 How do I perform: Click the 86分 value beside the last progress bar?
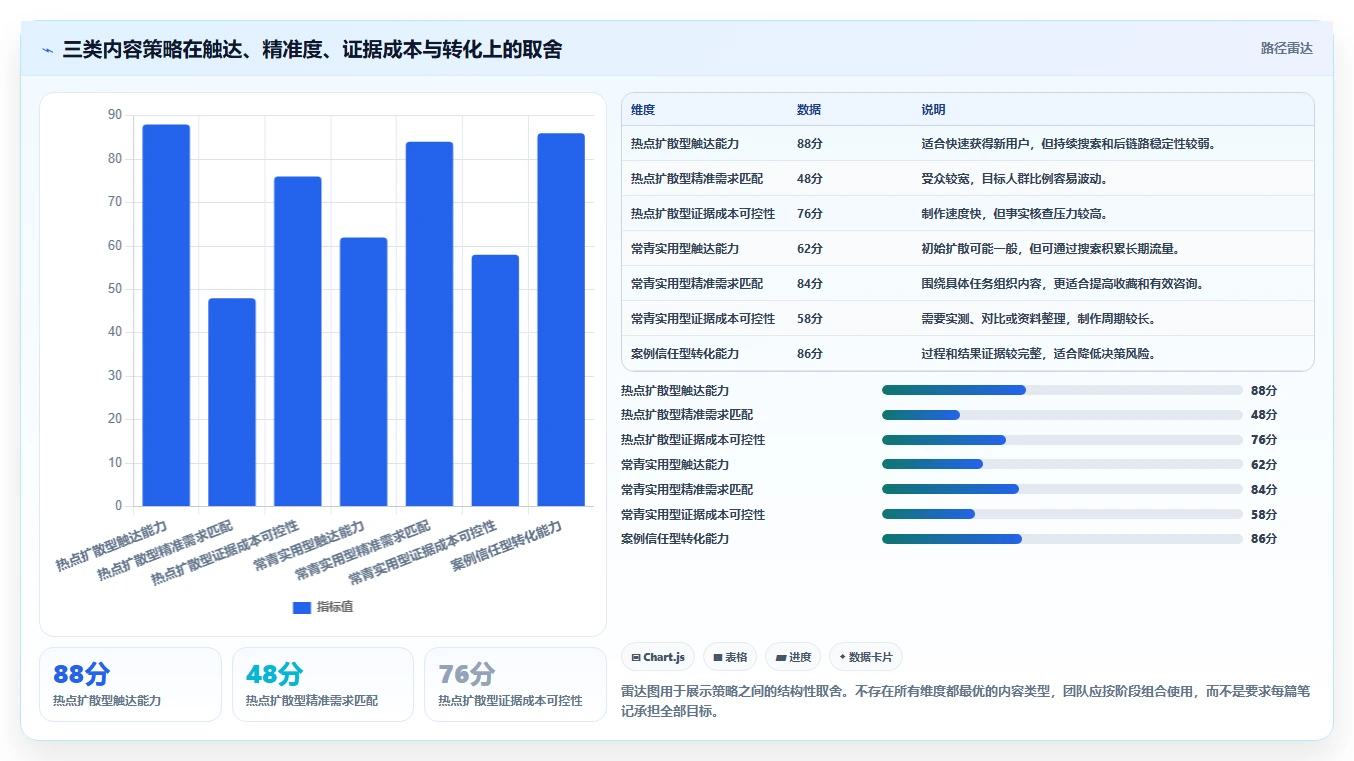pyautogui.click(x=1264, y=539)
